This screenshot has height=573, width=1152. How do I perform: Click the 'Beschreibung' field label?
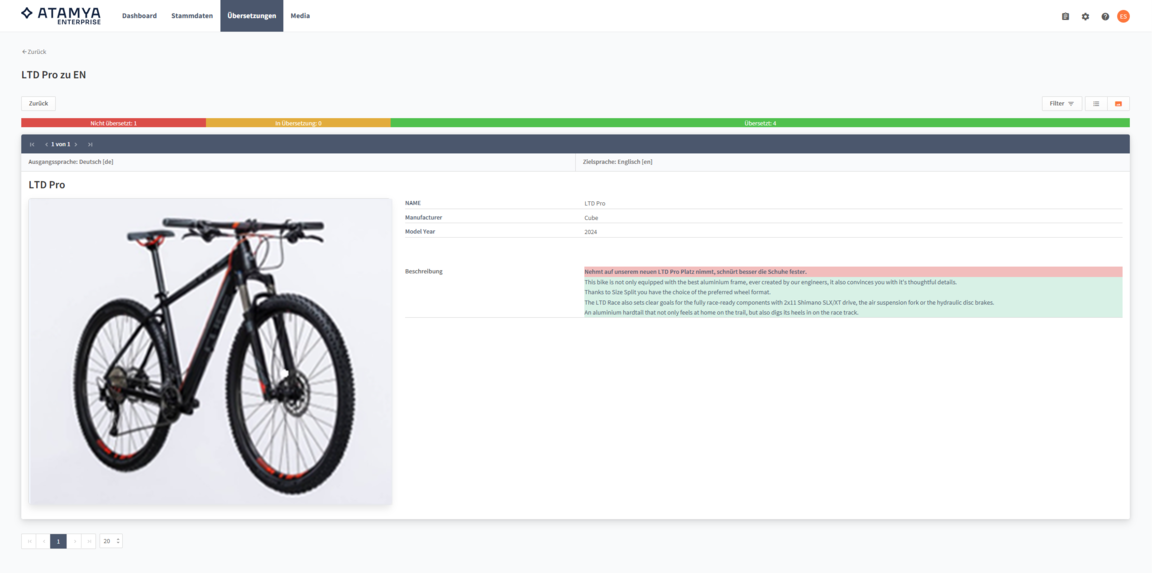424,272
